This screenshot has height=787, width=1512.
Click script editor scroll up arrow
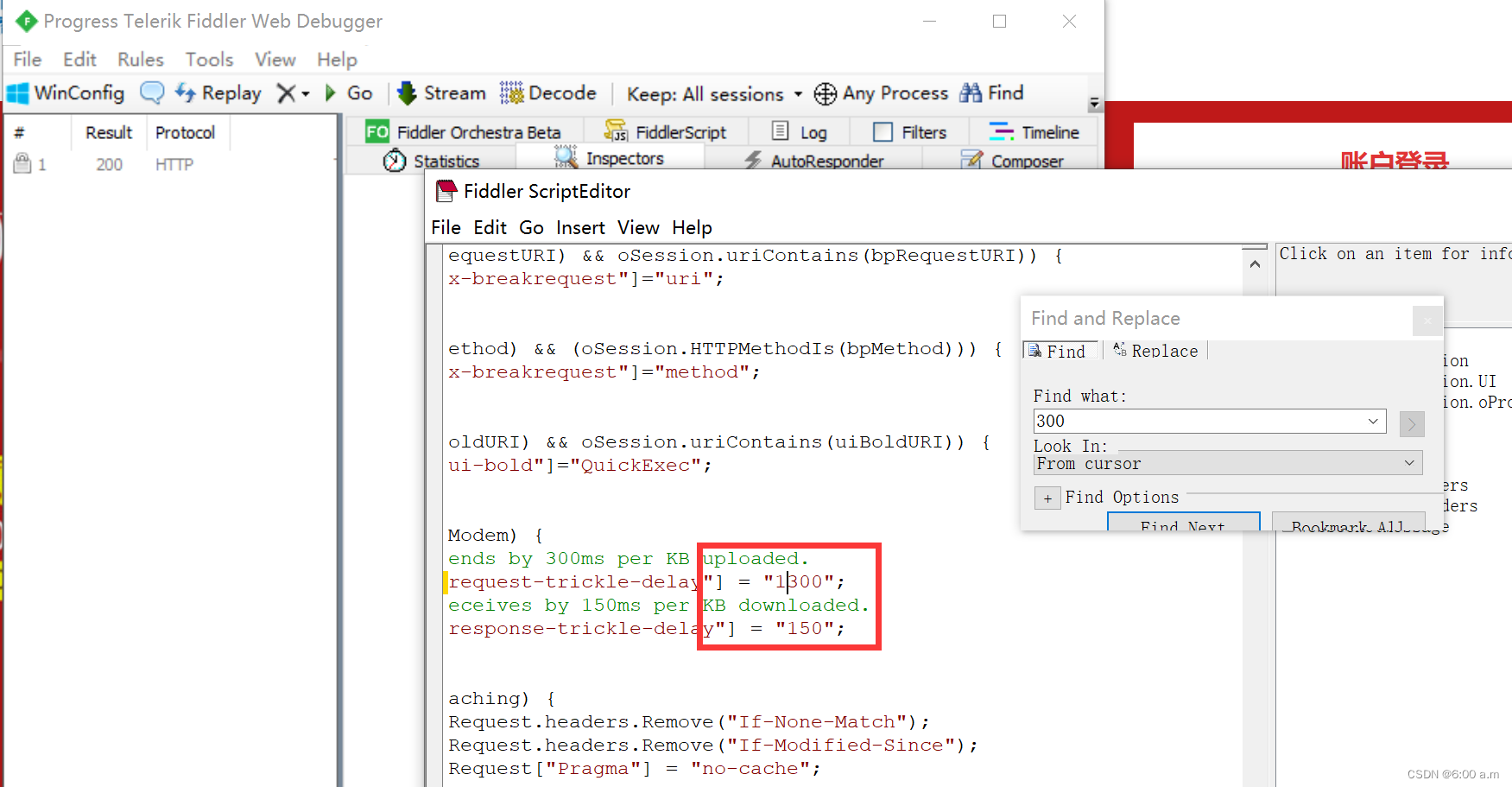click(x=1255, y=264)
